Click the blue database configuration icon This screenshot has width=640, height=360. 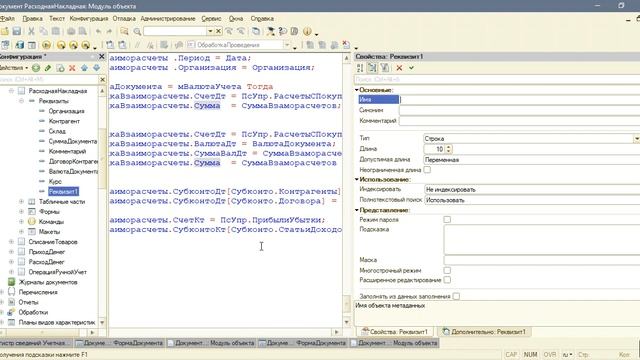pos(19,45)
